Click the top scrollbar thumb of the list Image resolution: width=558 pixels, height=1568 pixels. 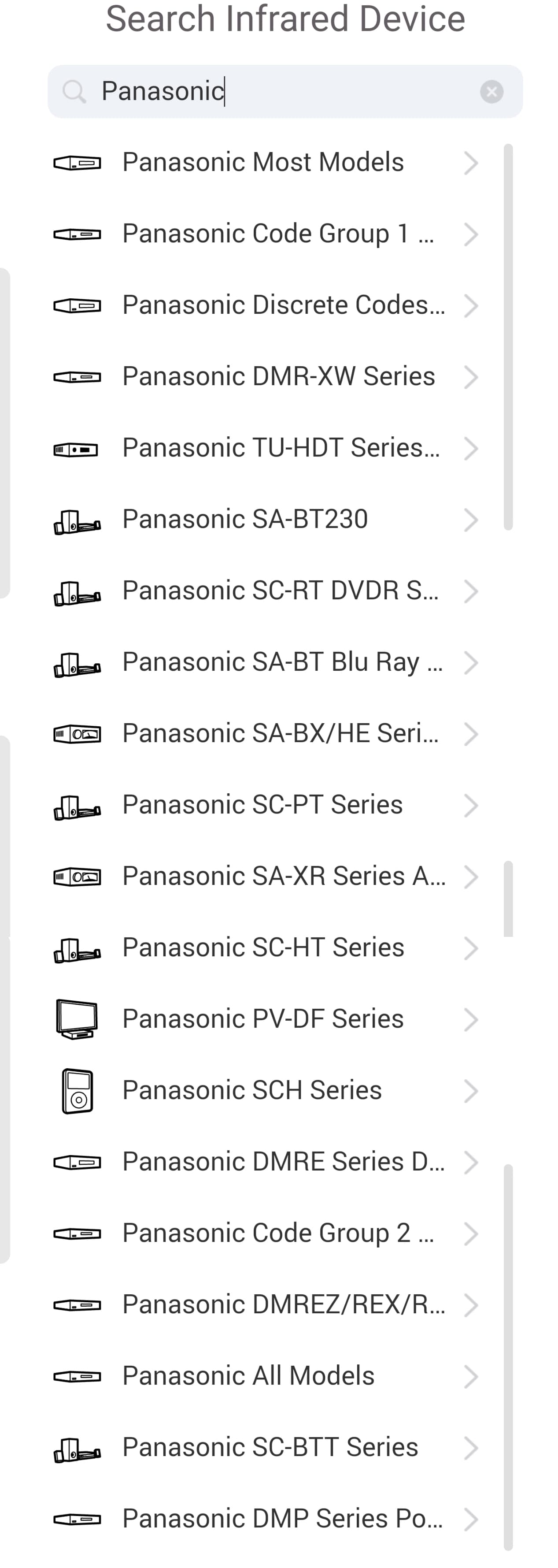(x=508, y=337)
